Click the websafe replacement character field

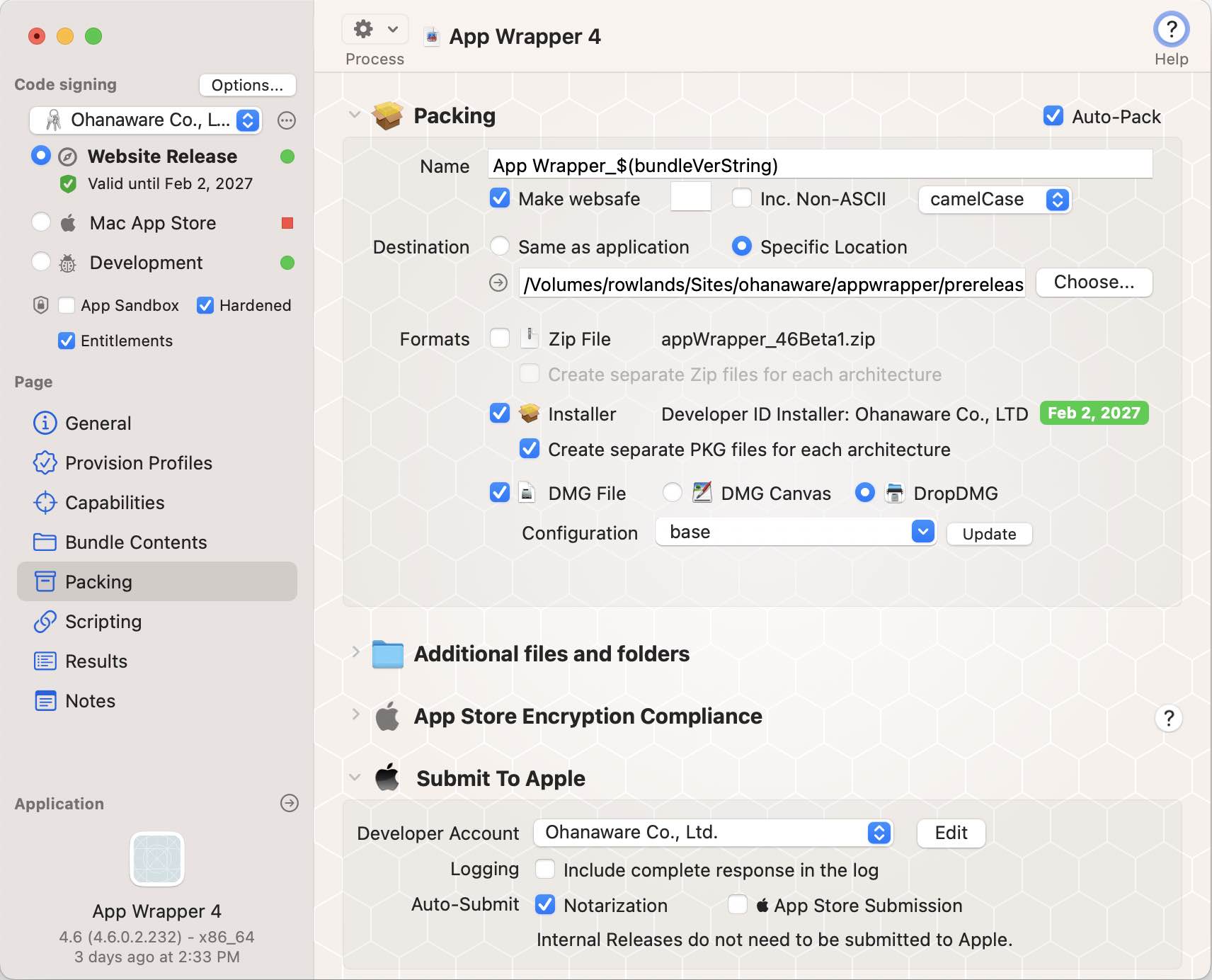tap(690, 197)
